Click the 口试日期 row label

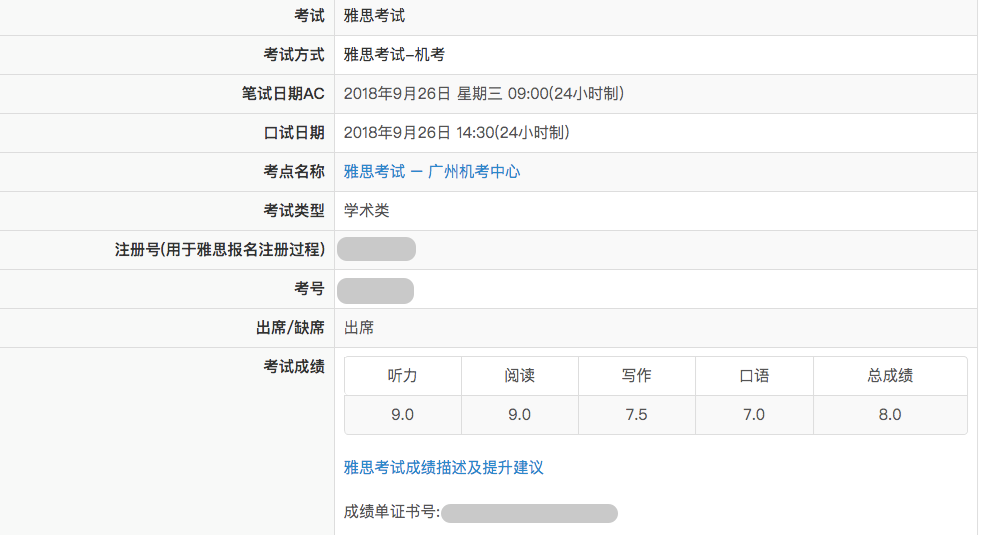click(x=293, y=133)
